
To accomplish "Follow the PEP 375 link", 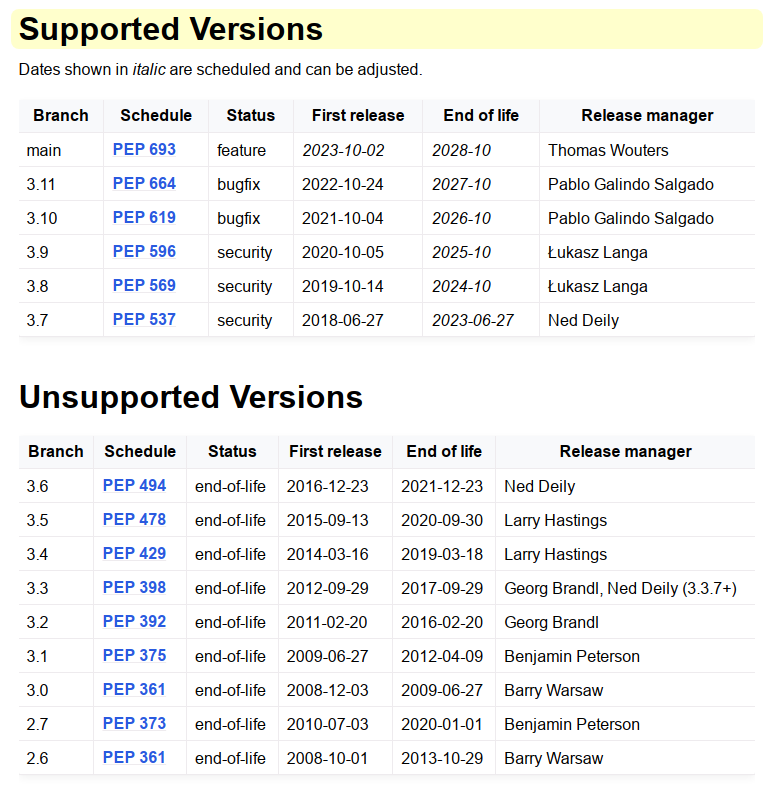I will point(134,655).
